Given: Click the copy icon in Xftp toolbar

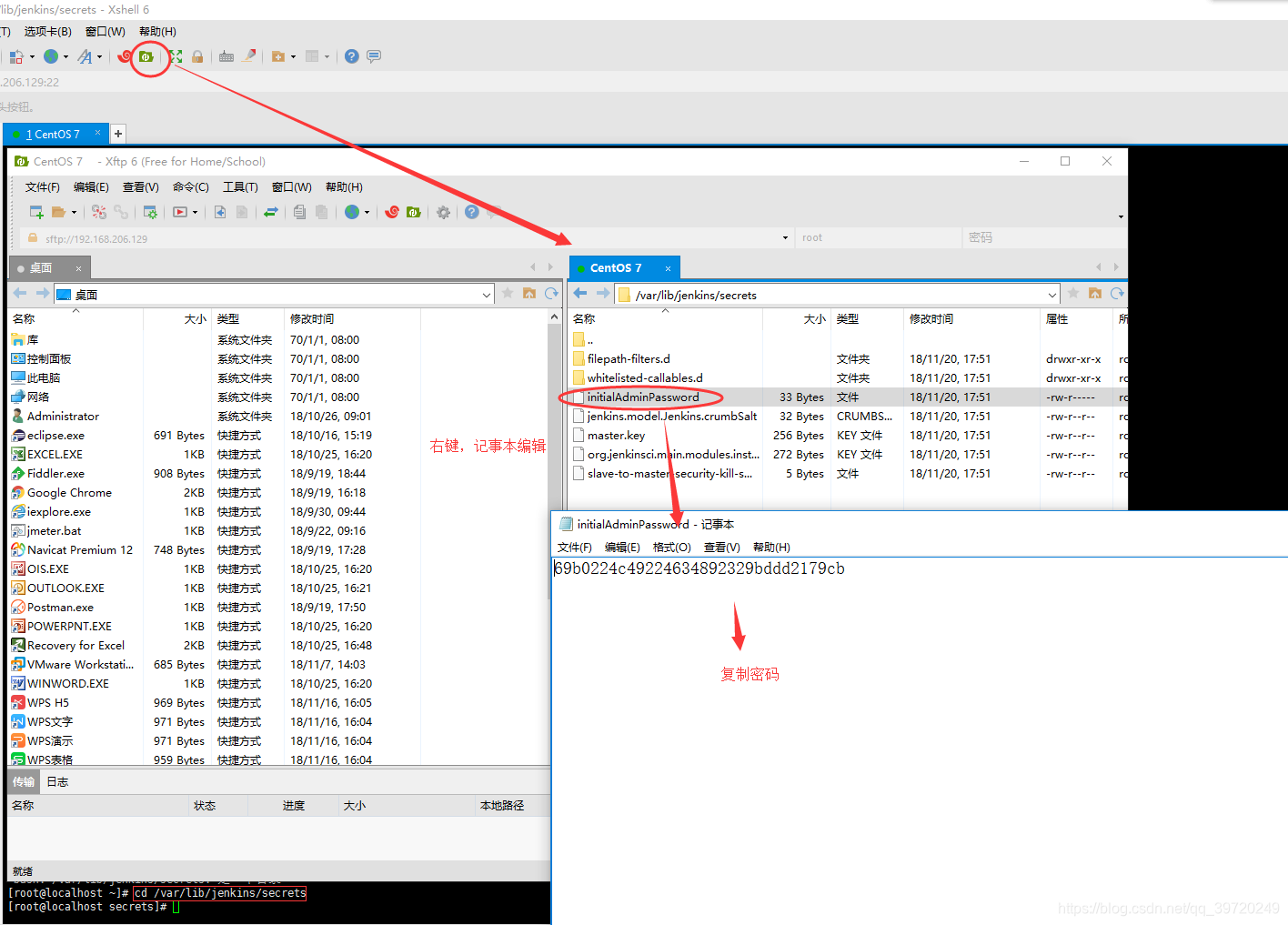Looking at the screenshot, I should 299,212.
